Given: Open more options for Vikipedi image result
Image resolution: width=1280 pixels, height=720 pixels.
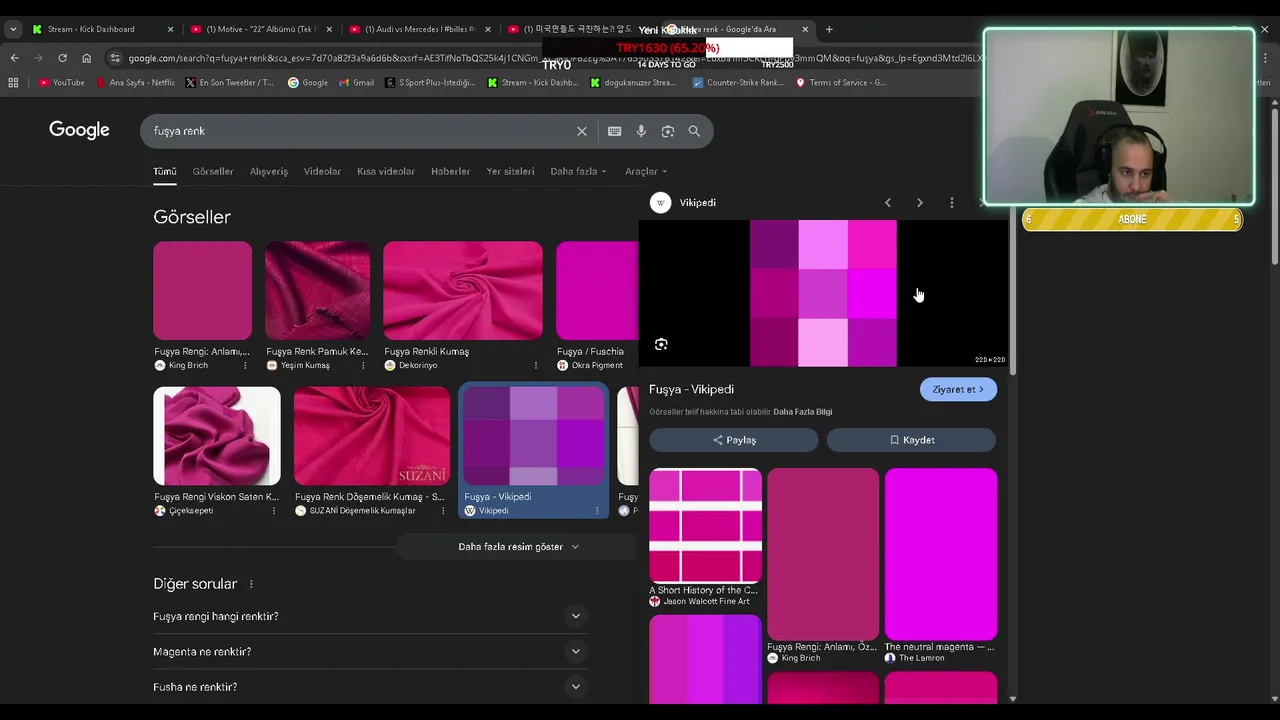Looking at the screenshot, I should 597,511.
